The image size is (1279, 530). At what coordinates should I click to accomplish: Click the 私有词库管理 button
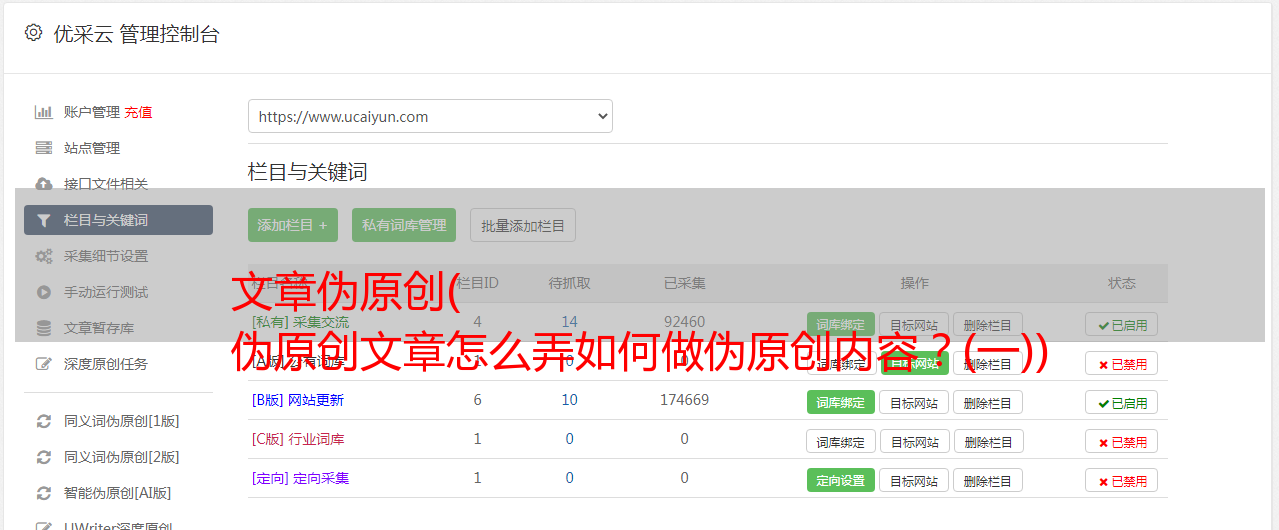coord(404,225)
